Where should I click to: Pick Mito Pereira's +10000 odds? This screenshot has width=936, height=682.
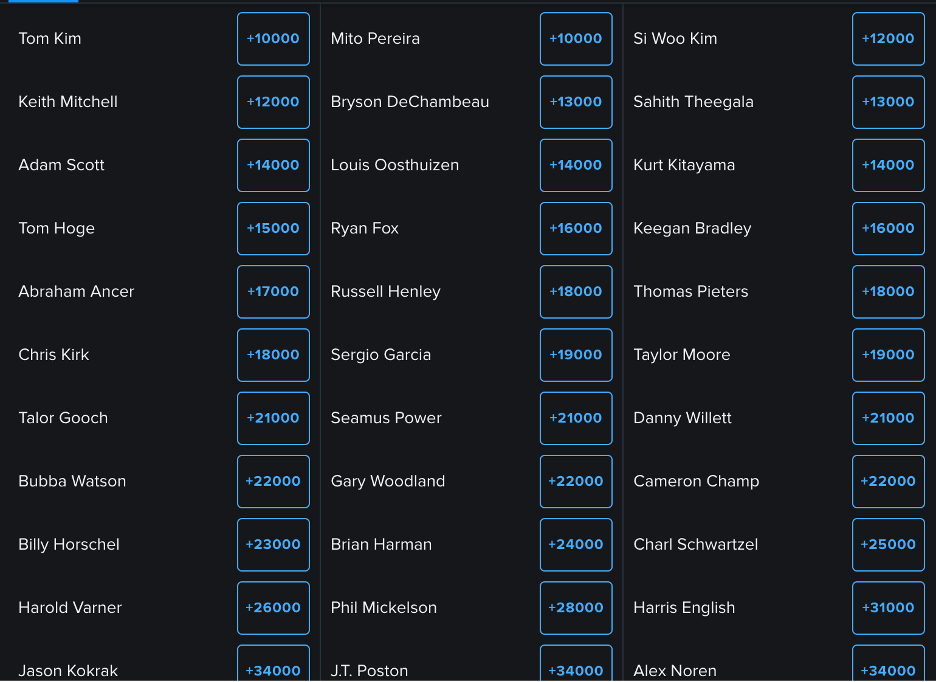coord(576,39)
